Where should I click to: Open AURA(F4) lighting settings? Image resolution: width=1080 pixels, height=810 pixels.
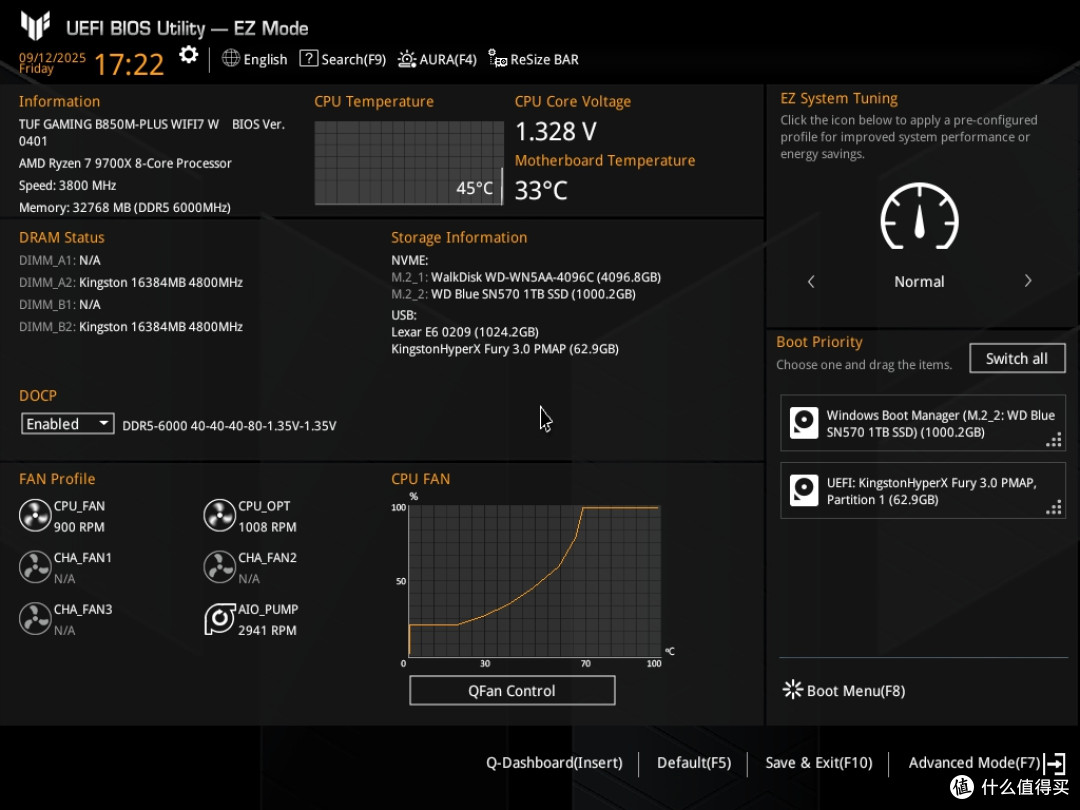(x=437, y=59)
